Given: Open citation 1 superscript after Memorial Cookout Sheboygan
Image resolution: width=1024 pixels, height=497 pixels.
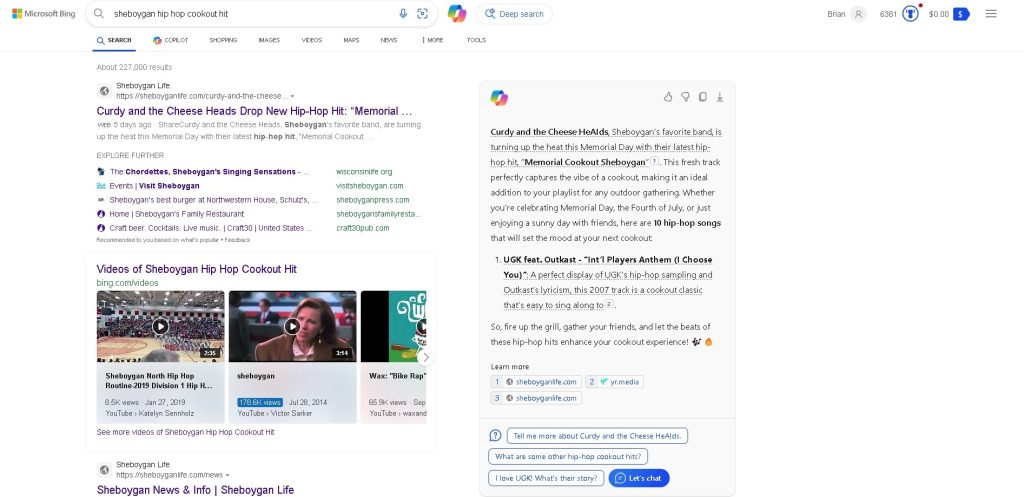Looking at the screenshot, I should pyautogui.click(x=655, y=161).
